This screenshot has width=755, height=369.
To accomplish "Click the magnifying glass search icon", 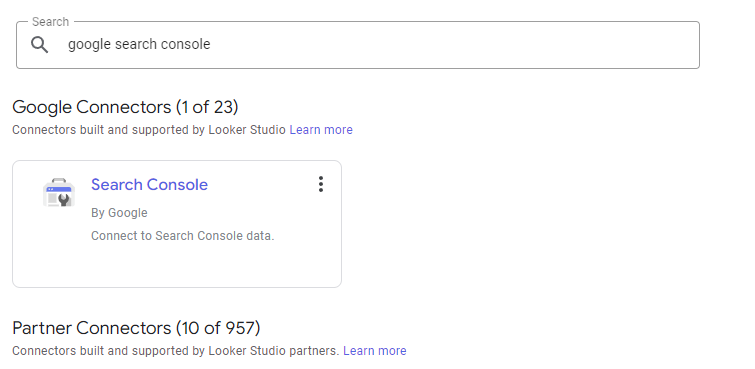I will 39,45.
